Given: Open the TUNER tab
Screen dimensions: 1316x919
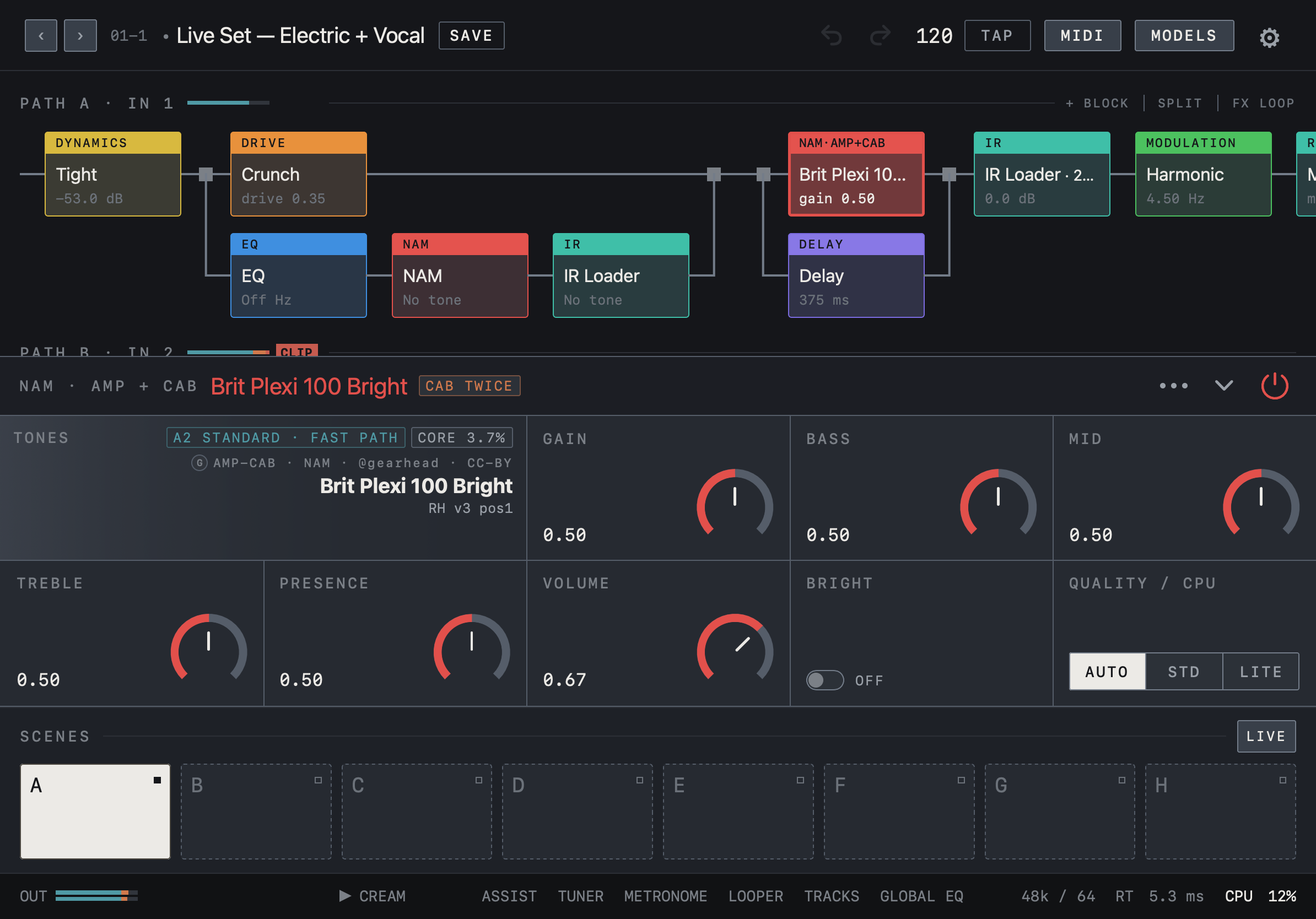Looking at the screenshot, I should tap(581, 896).
